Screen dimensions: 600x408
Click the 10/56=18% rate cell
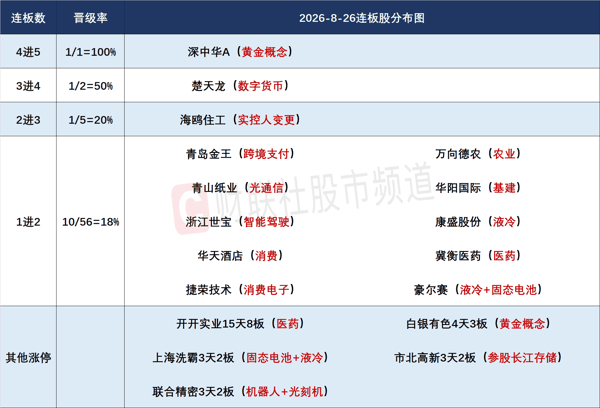(x=90, y=222)
